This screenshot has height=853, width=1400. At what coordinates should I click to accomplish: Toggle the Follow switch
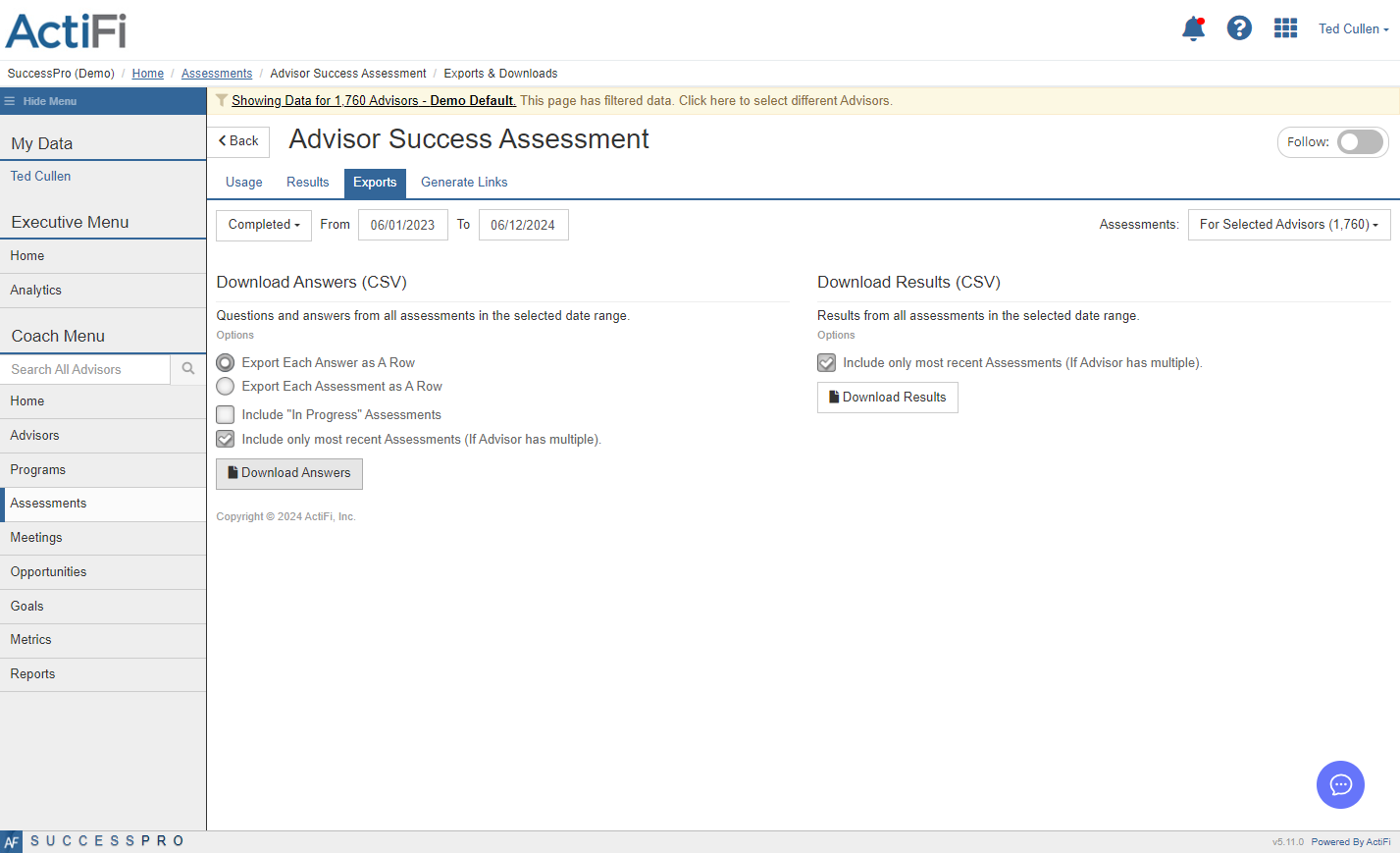click(x=1361, y=142)
